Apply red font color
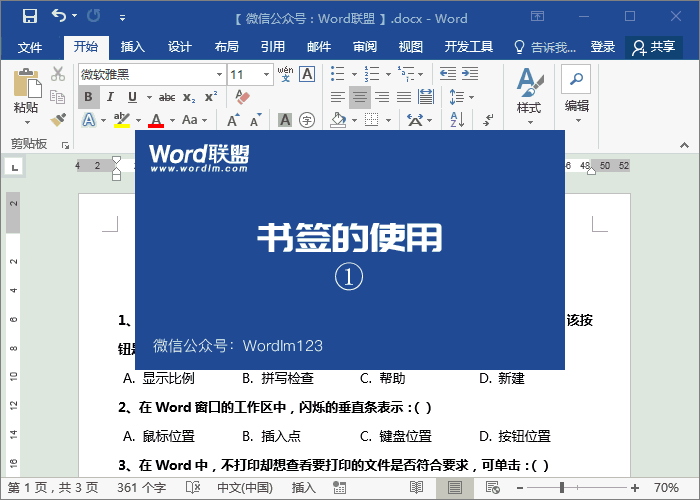700x500 pixels. (156, 120)
